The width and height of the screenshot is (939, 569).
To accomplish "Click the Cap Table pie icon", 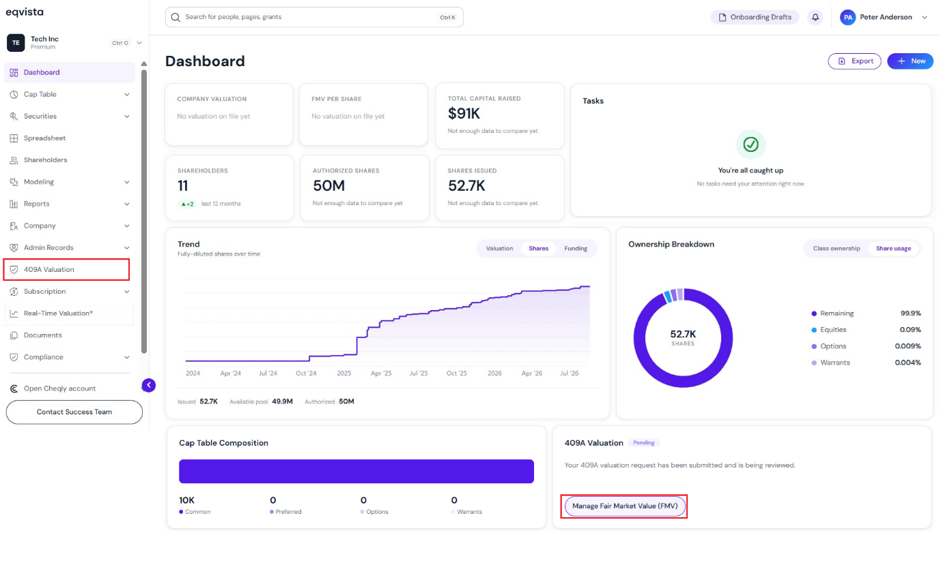I will 14,95.
